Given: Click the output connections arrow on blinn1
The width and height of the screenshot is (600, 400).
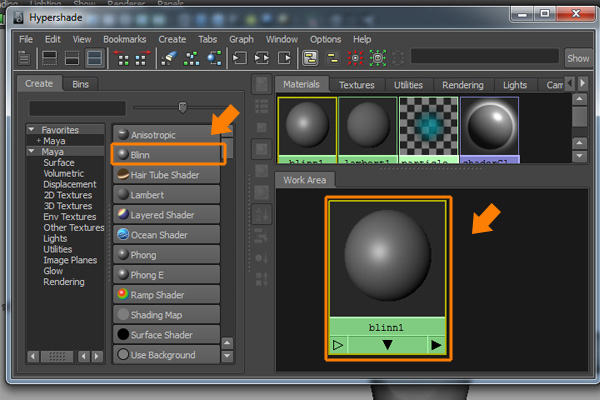Looking at the screenshot, I should click(436, 345).
